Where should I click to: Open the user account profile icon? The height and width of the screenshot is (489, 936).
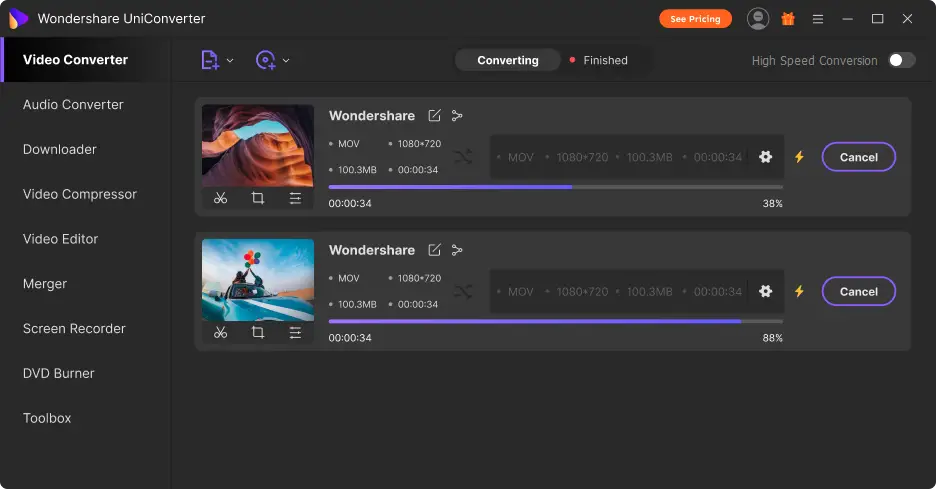coord(758,19)
